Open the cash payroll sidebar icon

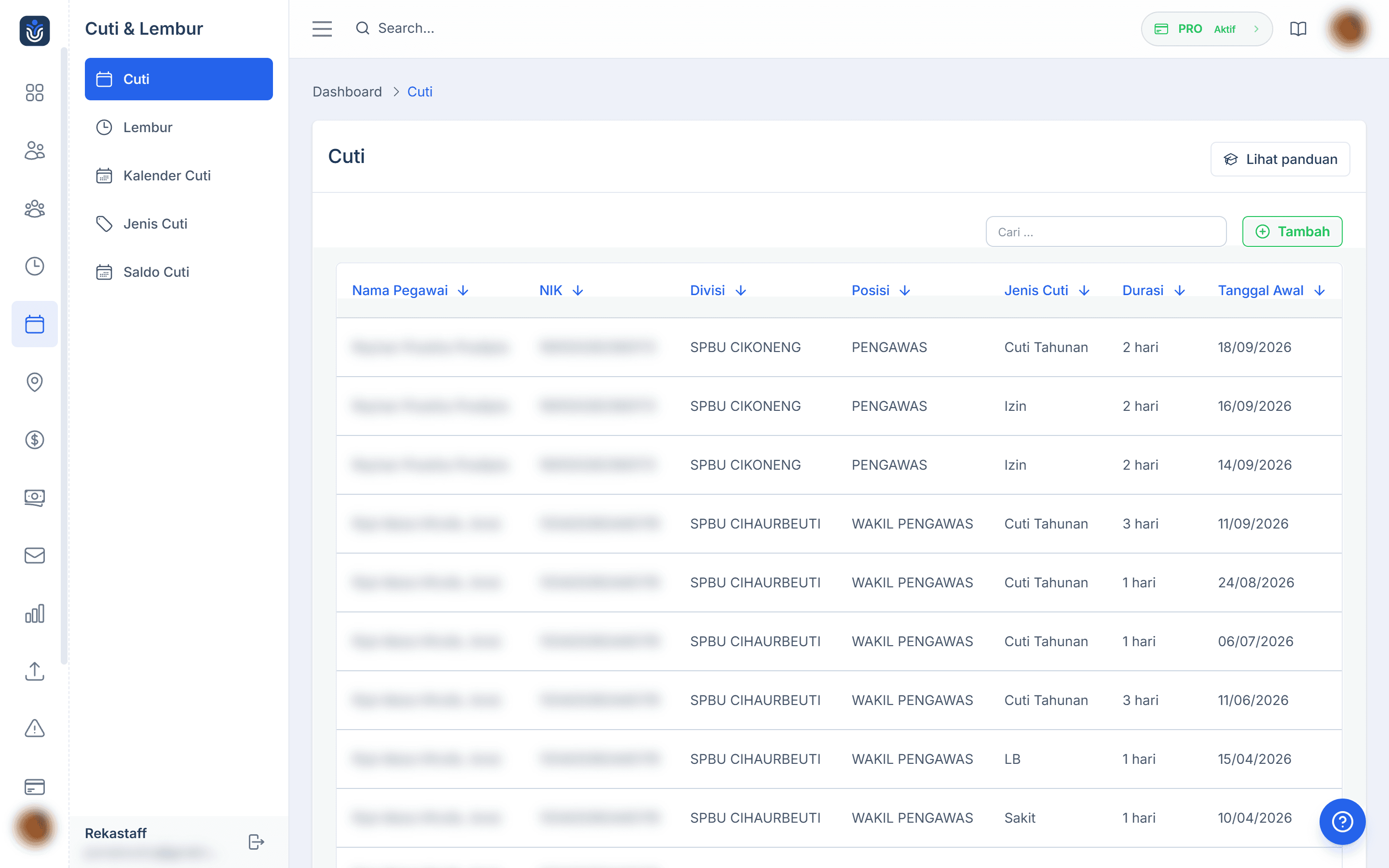pyautogui.click(x=34, y=498)
